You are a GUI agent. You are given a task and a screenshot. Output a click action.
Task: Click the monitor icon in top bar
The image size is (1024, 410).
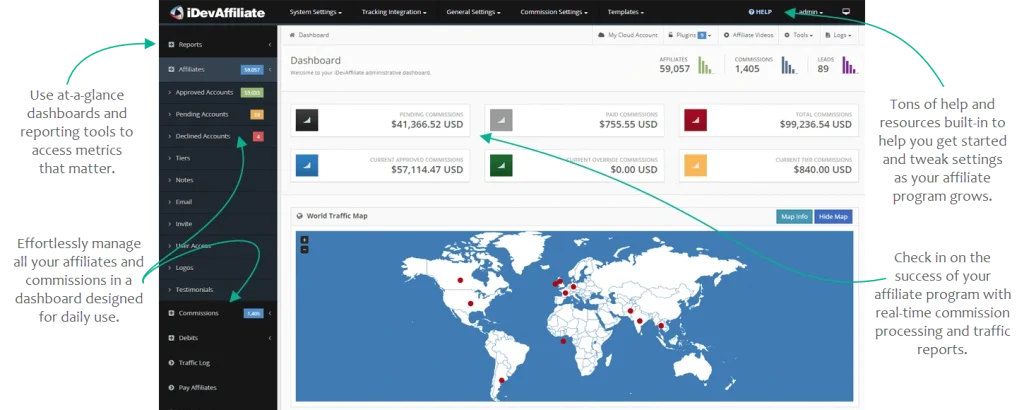846,12
